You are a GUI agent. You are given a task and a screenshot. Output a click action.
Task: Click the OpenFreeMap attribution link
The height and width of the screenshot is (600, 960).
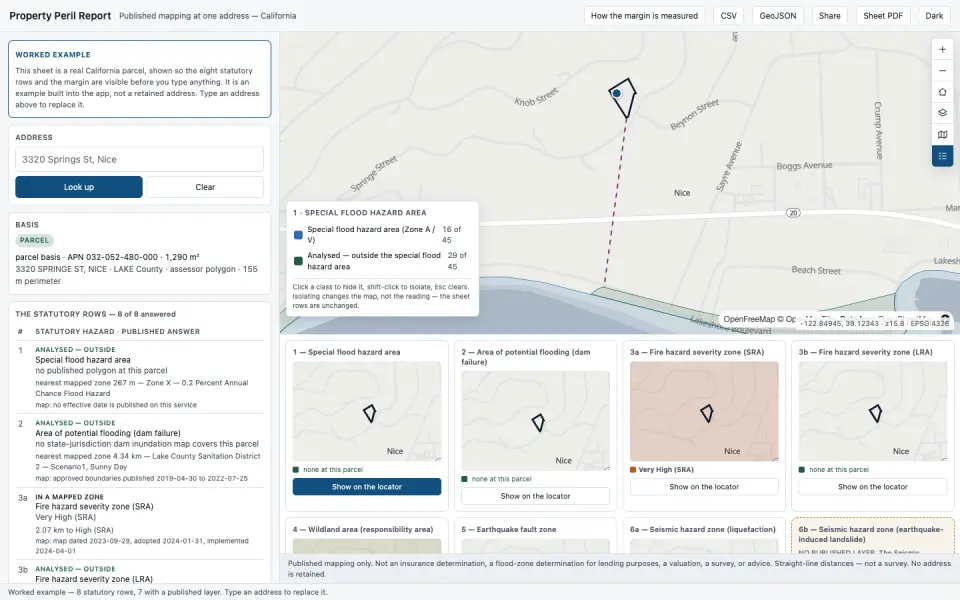pos(749,319)
